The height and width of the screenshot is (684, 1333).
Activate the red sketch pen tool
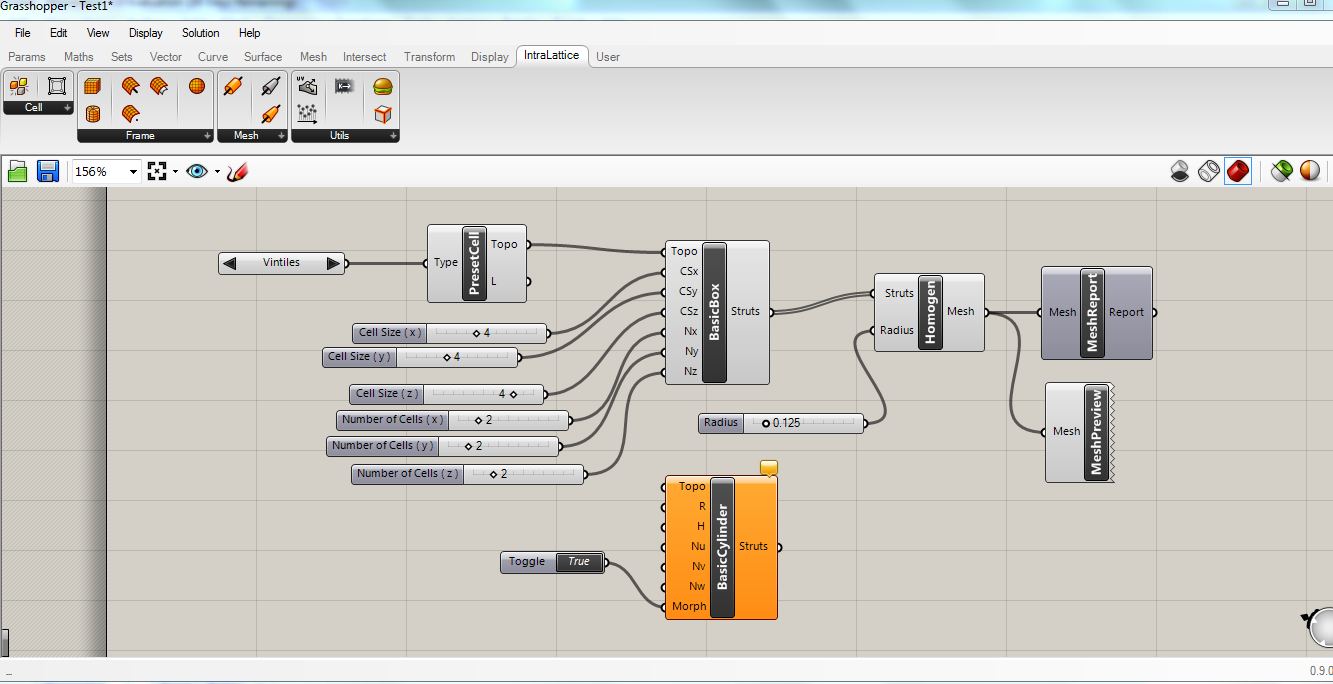tap(237, 172)
